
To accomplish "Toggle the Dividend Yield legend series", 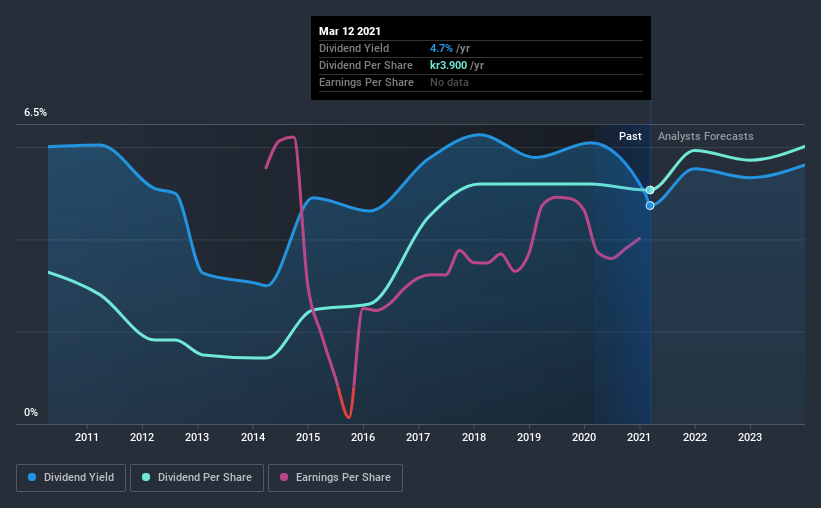I will (x=71, y=478).
